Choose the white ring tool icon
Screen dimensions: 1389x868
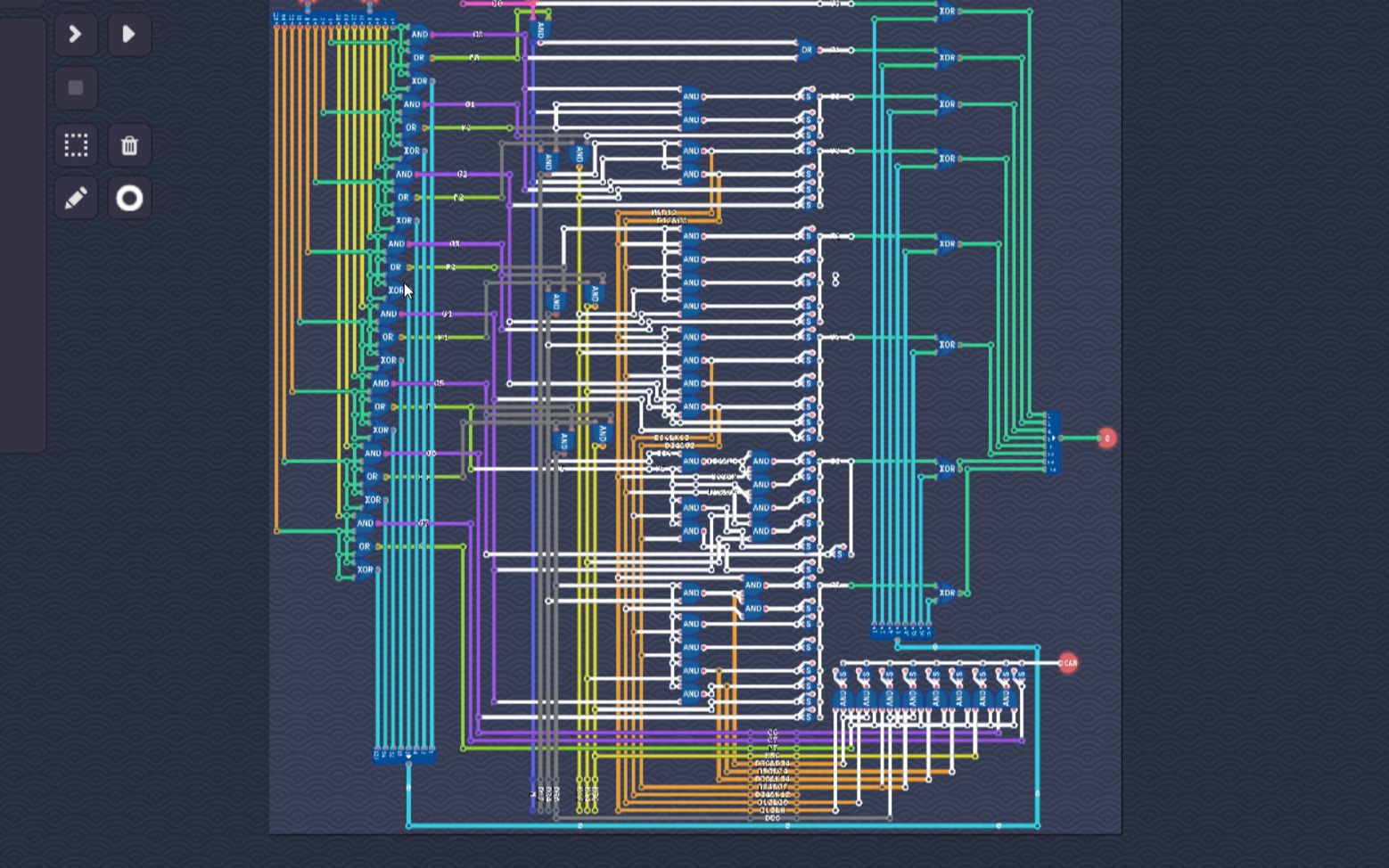129,198
